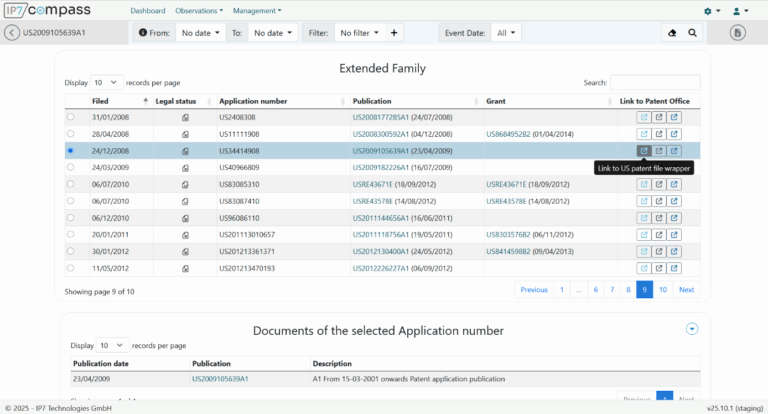Open the Event Date All dropdown
The width and height of the screenshot is (768, 414).
click(x=506, y=33)
